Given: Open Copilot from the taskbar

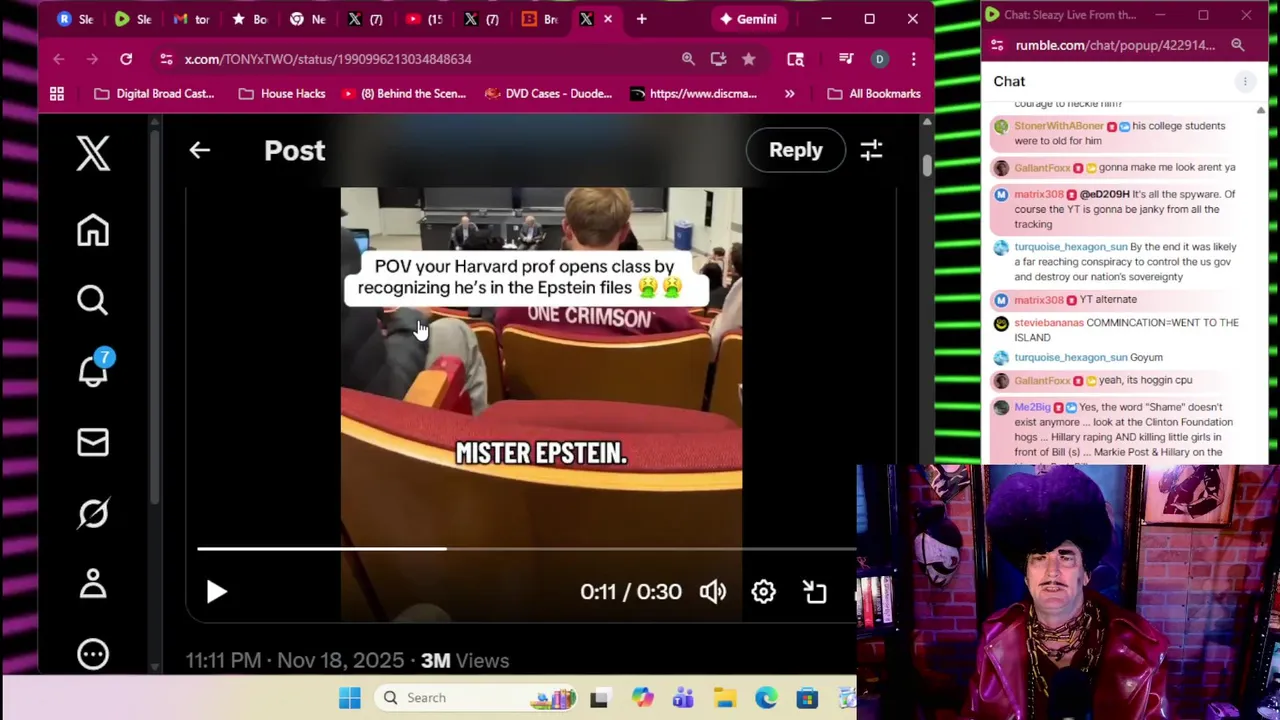Looking at the screenshot, I should (x=642, y=698).
